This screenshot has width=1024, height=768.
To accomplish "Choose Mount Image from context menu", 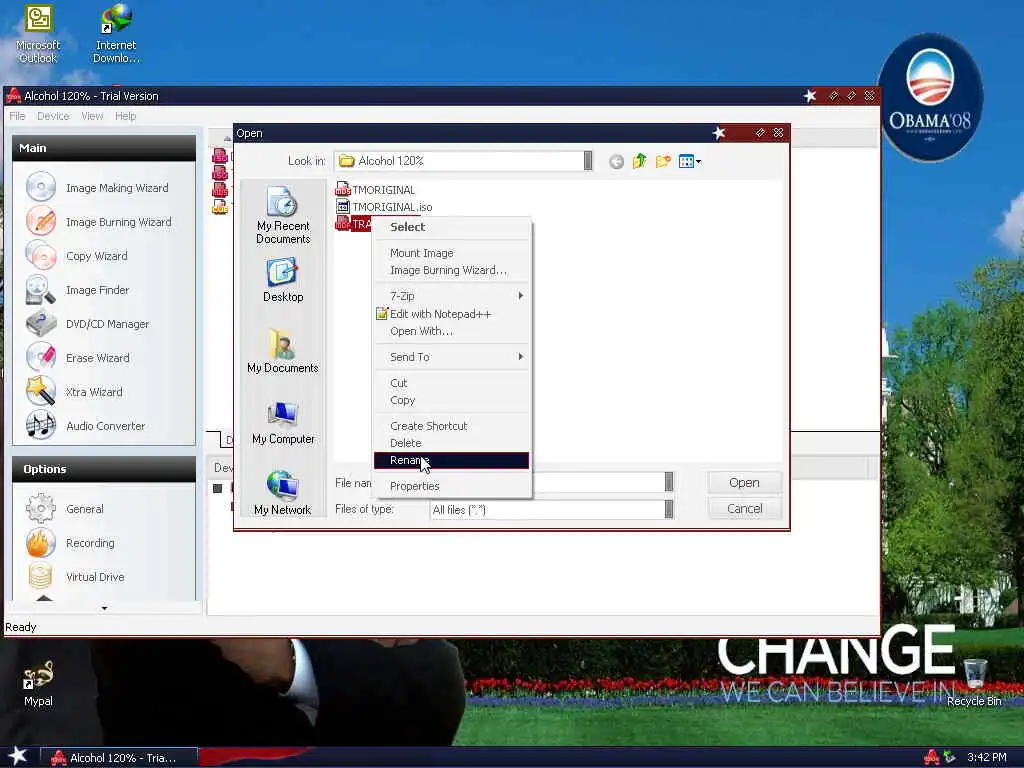I will pos(451,253).
